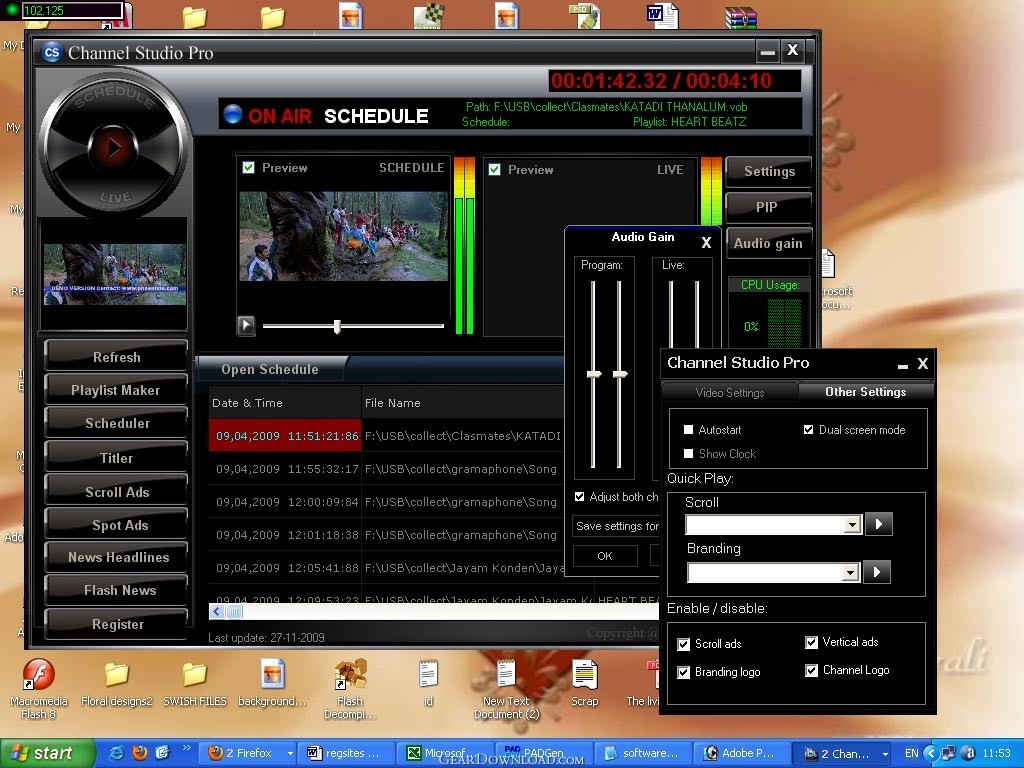This screenshot has width=1024, height=768.
Task: Launch the Flash Decompiler desktop shortcut
Action: [x=350, y=689]
